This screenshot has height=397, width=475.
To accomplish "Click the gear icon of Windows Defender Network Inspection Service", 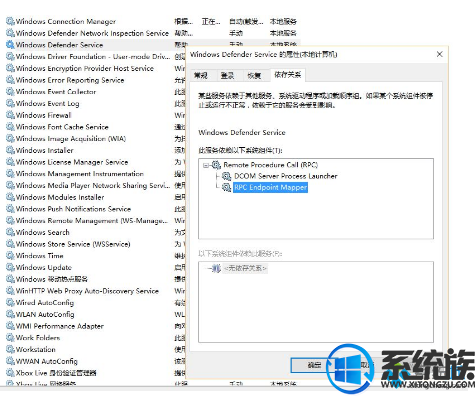I will 10,33.
